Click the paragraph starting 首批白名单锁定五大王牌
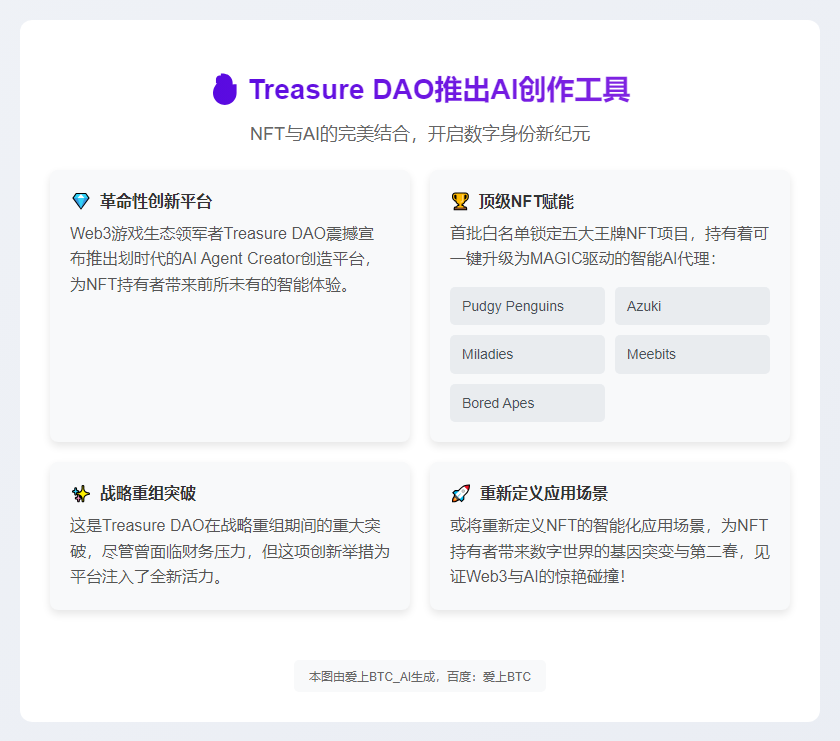This screenshot has width=840, height=741. tap(609, 246)
